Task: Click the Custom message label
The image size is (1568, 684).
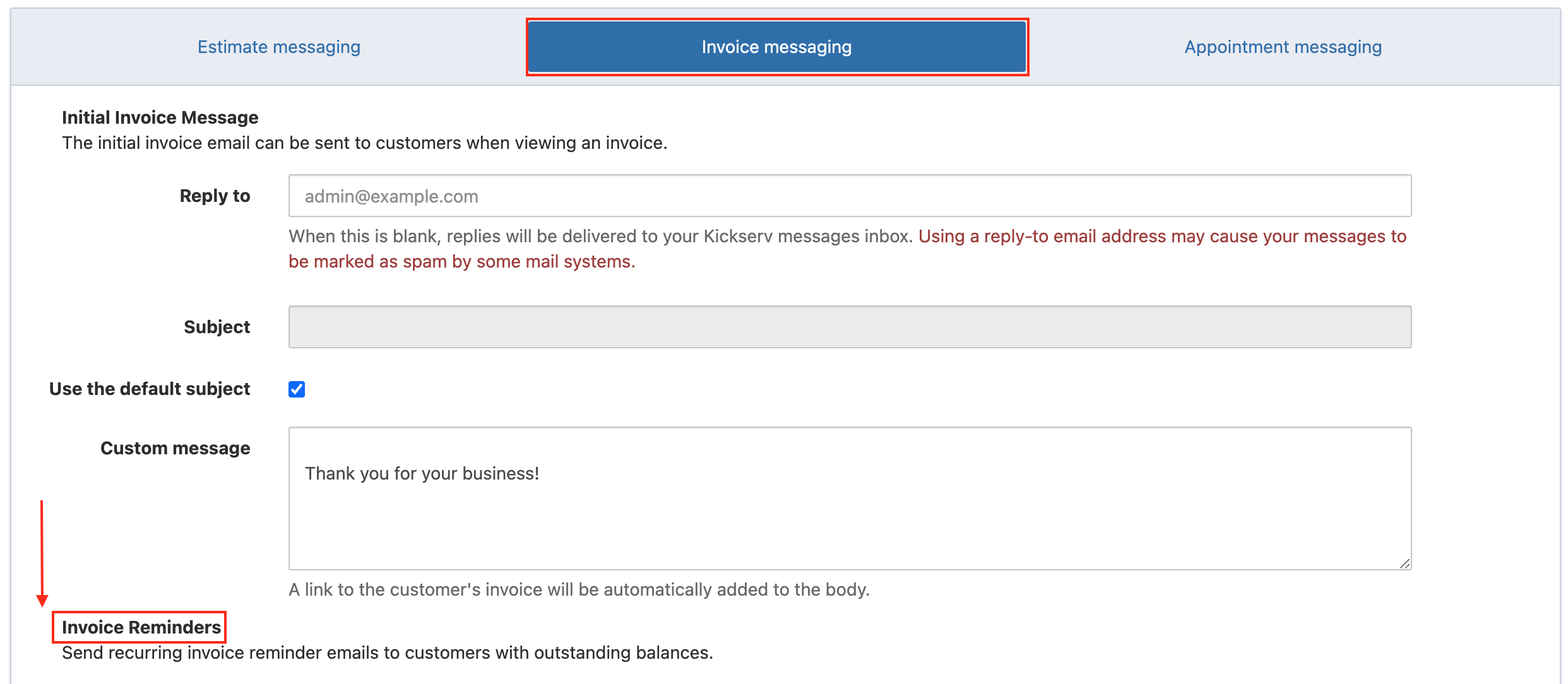Action: [175, 448]
